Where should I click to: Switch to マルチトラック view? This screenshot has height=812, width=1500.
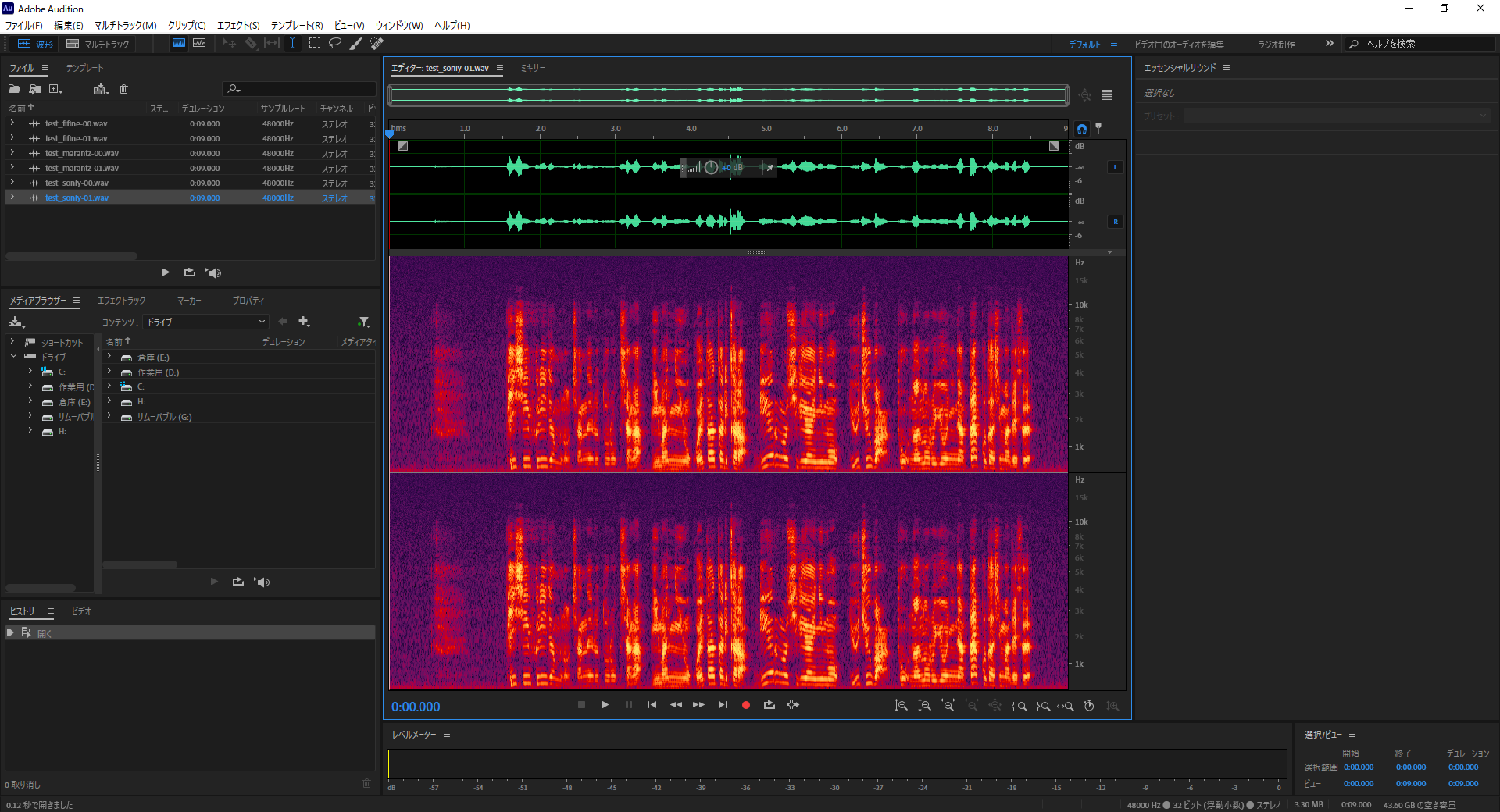98,44
